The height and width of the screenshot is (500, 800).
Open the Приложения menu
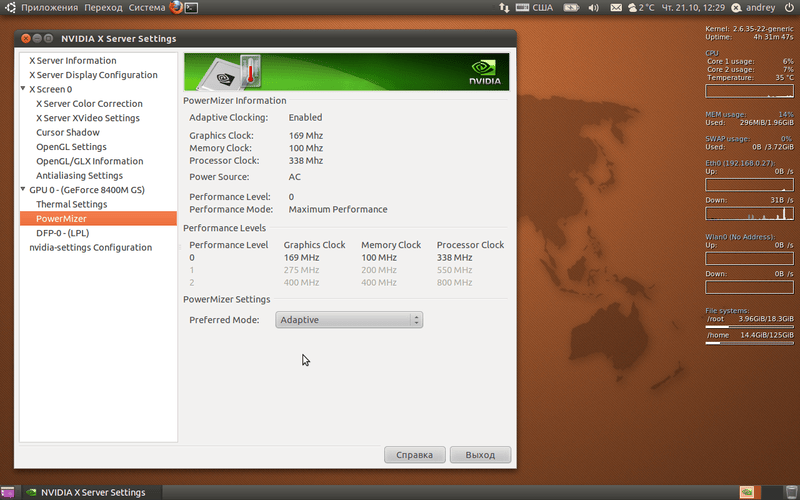tap(41, 7)
